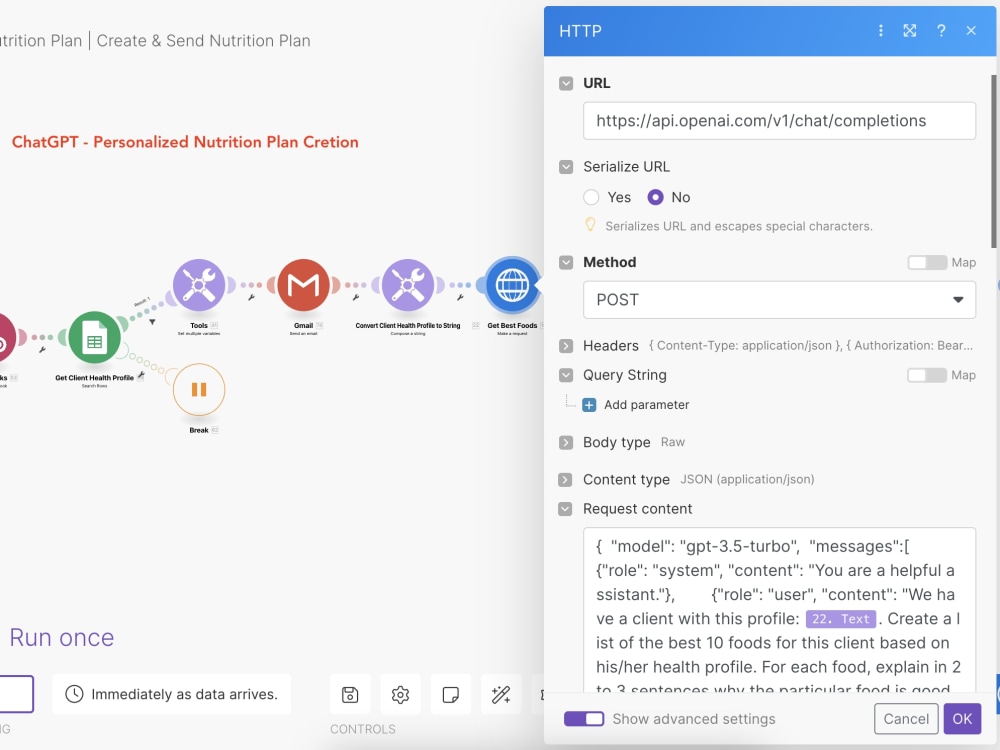This screenshot has height=750, width=1000.
Task: Open the HTTP panel three-dot menu
Action: (881, 31)
